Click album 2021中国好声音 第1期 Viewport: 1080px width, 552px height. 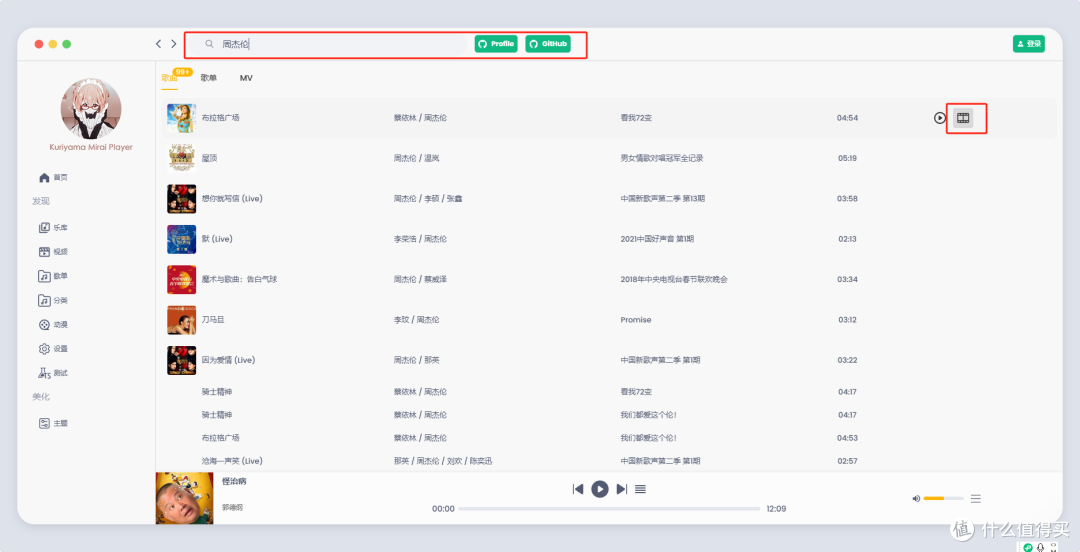pos(657,239)
